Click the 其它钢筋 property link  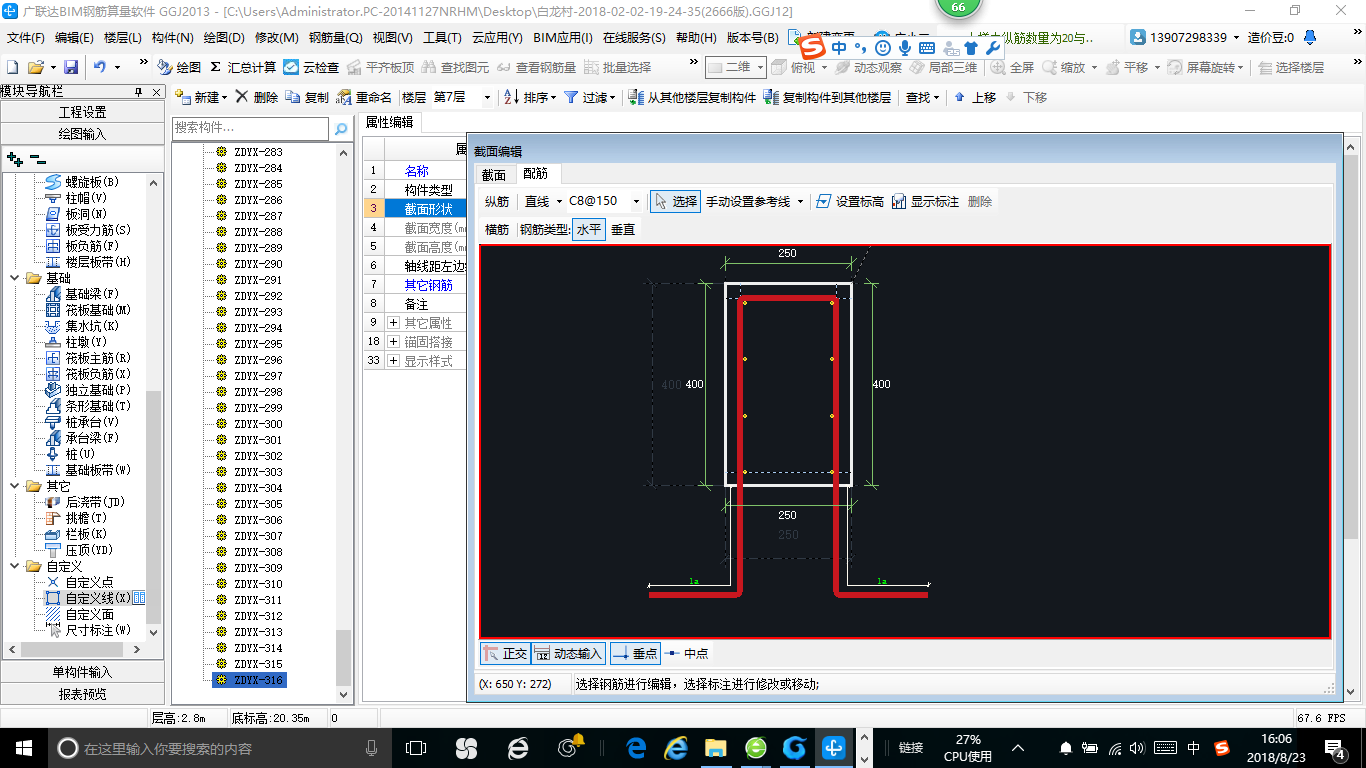coord(428,285)
